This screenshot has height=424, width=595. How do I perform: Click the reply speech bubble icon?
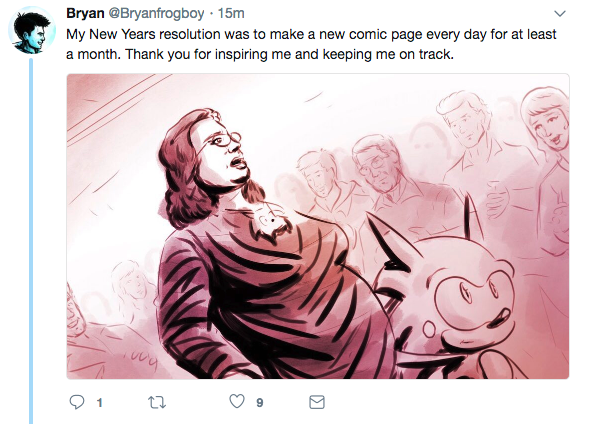pyautogui.click(x=77, y=402)
